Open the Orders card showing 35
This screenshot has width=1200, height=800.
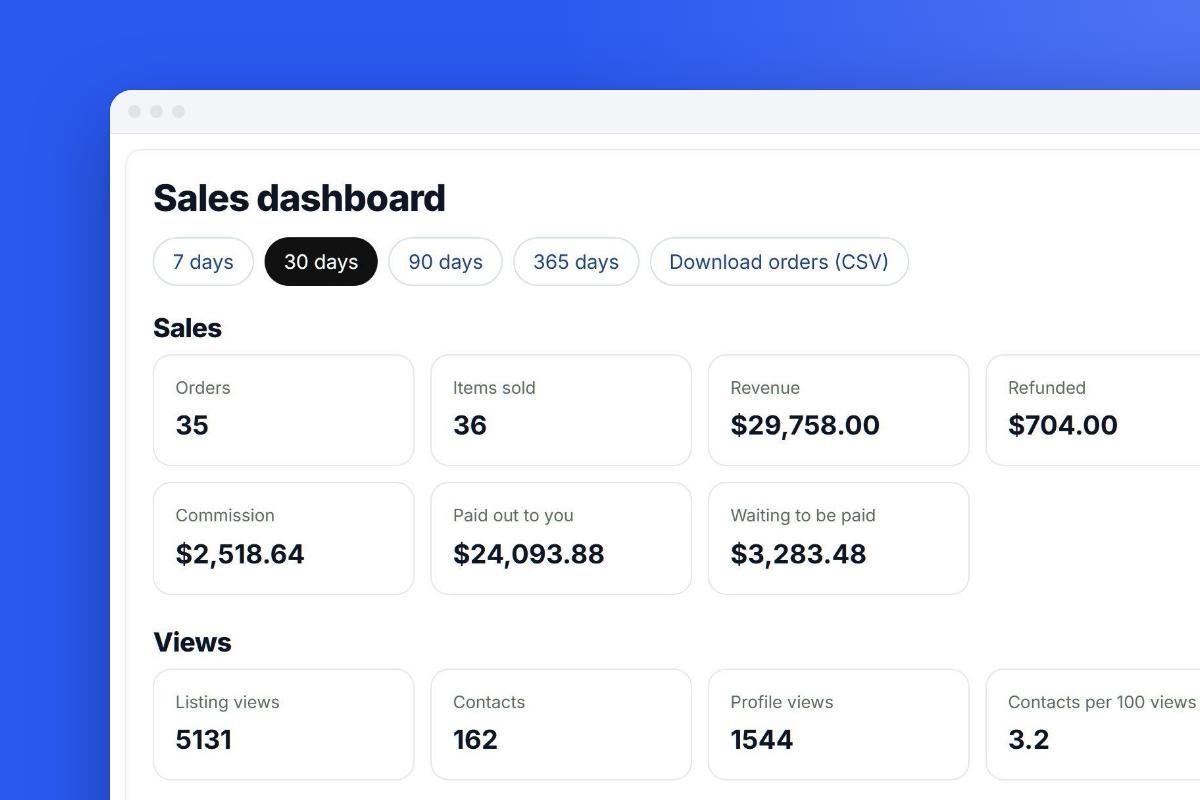(x=283, y=410)
